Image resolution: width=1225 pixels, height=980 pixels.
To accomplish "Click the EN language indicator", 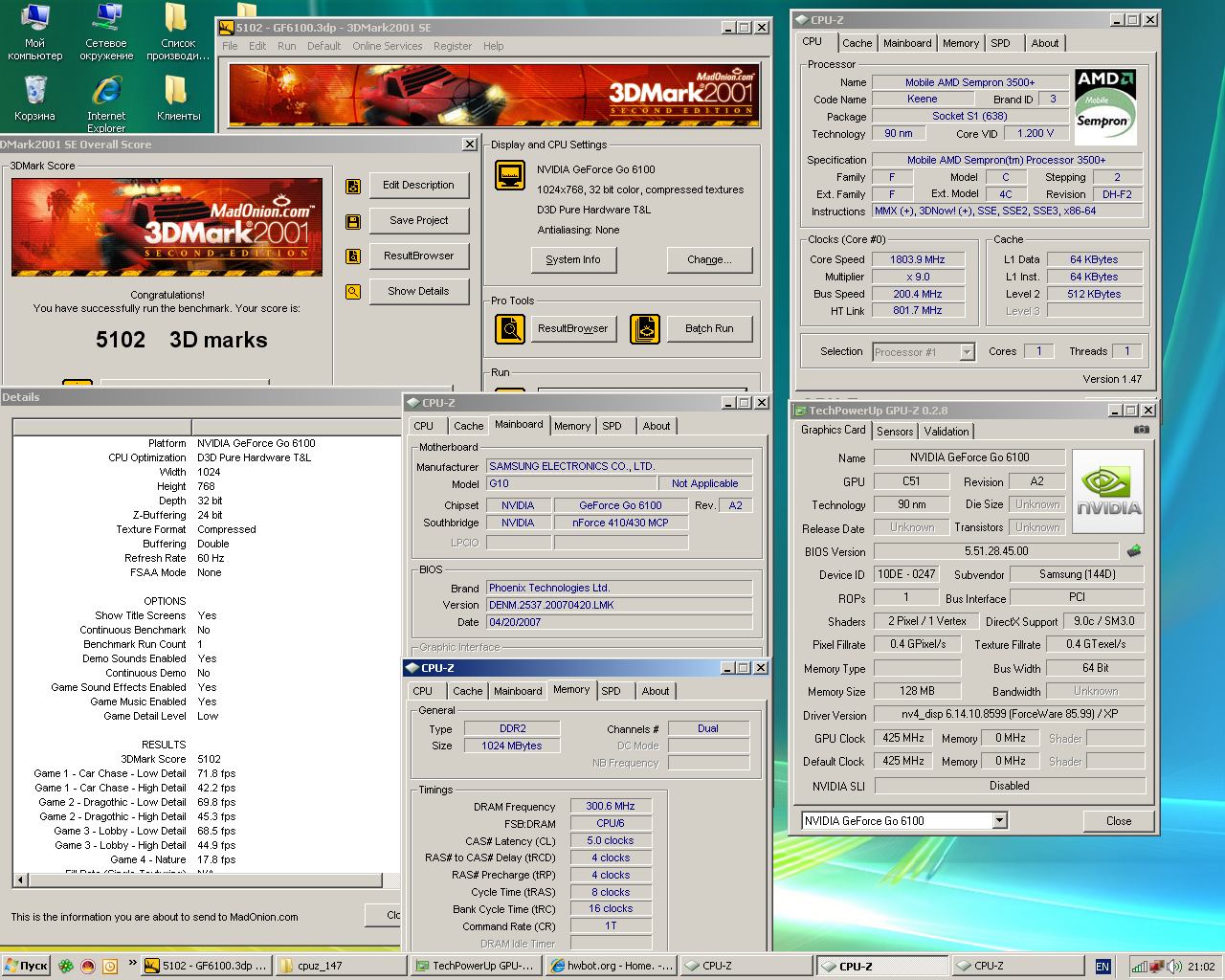I will point(1102,967).
